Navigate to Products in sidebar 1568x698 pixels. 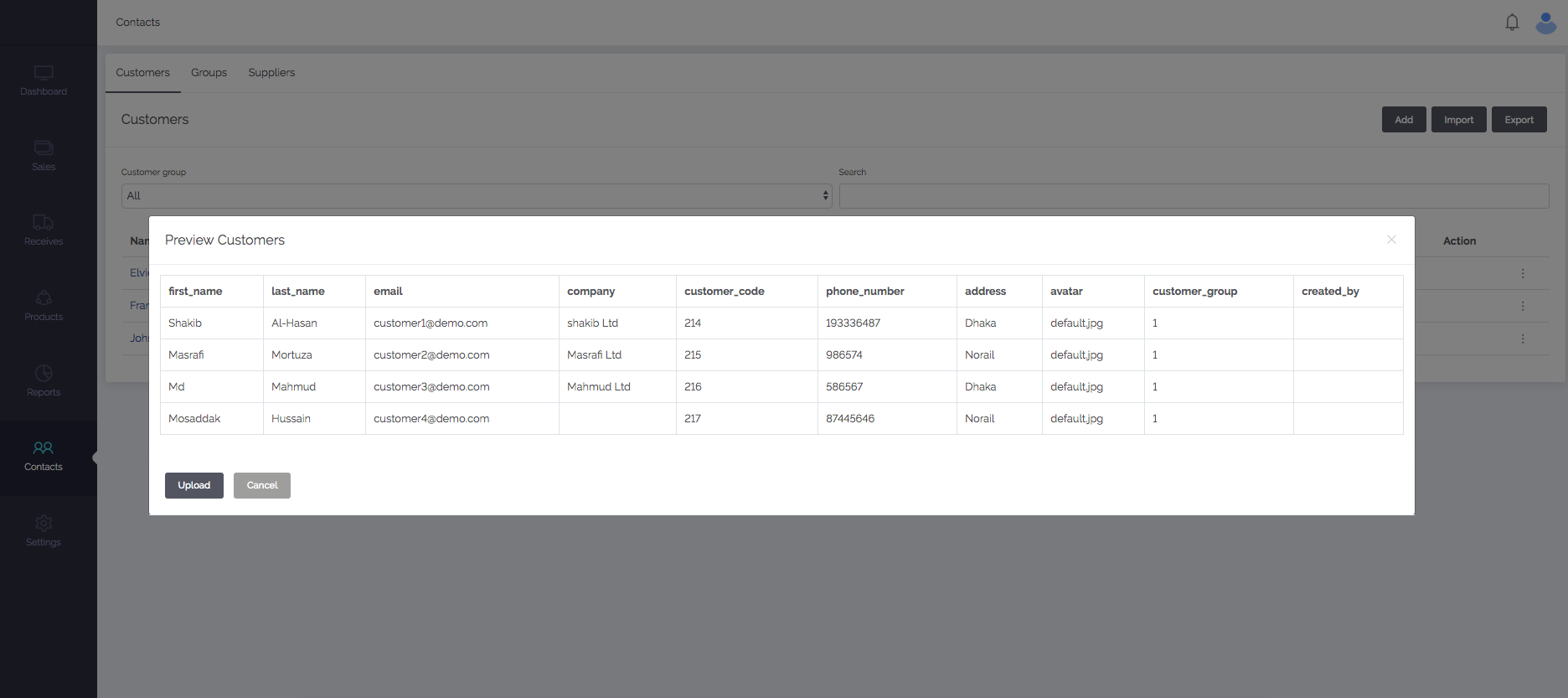tap(44, 306)
